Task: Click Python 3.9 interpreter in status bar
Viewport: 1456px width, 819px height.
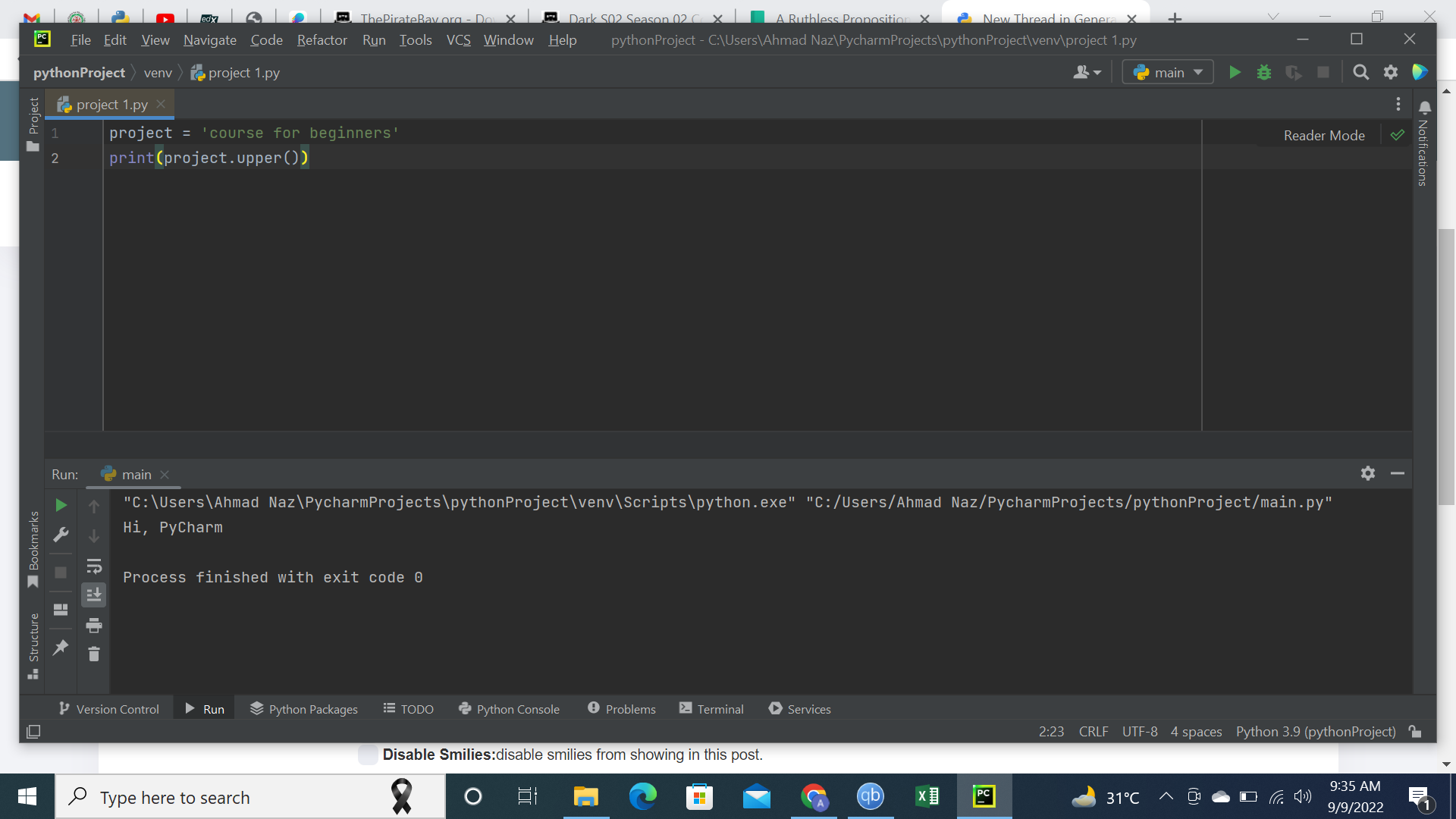Action: click(1316, 732)
